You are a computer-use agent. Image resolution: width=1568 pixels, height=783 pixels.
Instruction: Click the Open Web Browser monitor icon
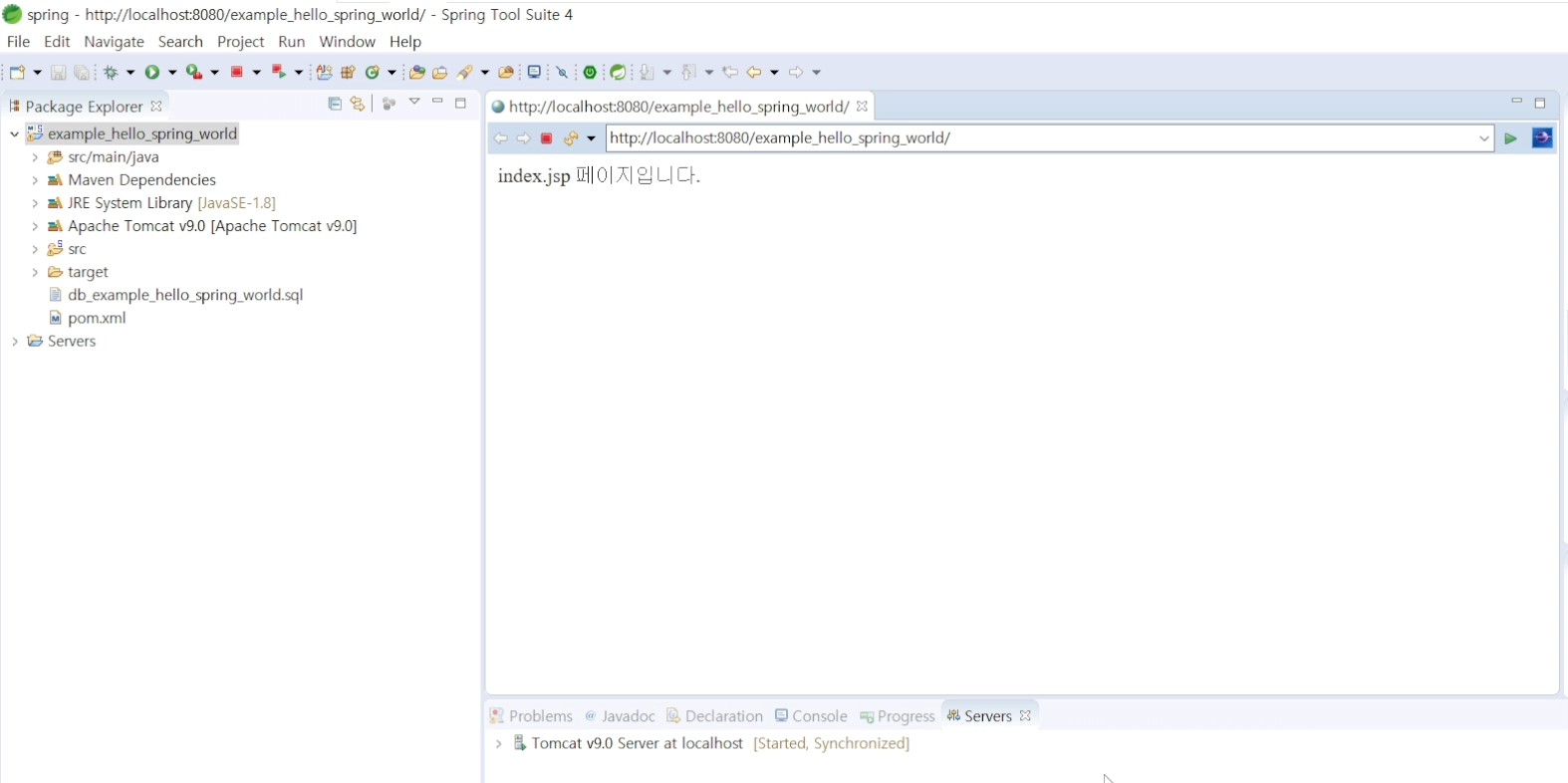coord(534,72)
